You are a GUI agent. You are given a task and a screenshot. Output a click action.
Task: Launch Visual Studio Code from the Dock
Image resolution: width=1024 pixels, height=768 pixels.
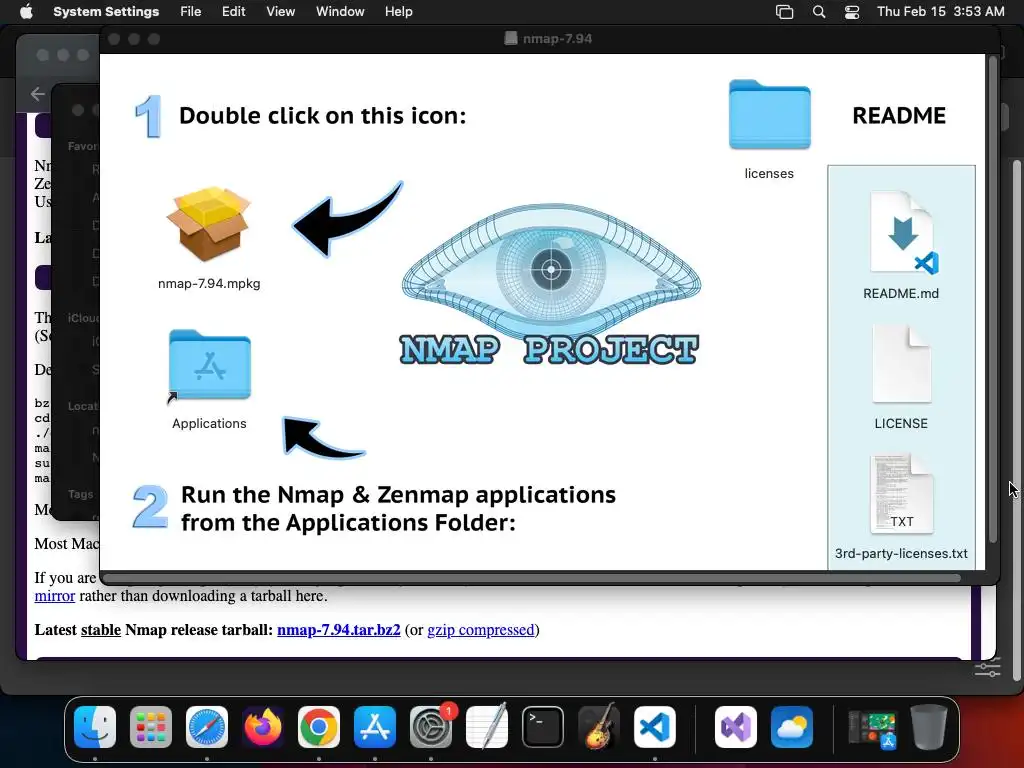click(x=655, y=727)
